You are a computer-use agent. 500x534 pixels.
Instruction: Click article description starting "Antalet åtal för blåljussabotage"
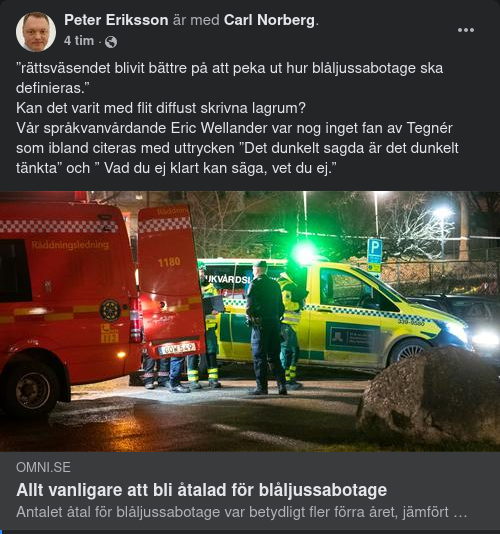[241, 512]
